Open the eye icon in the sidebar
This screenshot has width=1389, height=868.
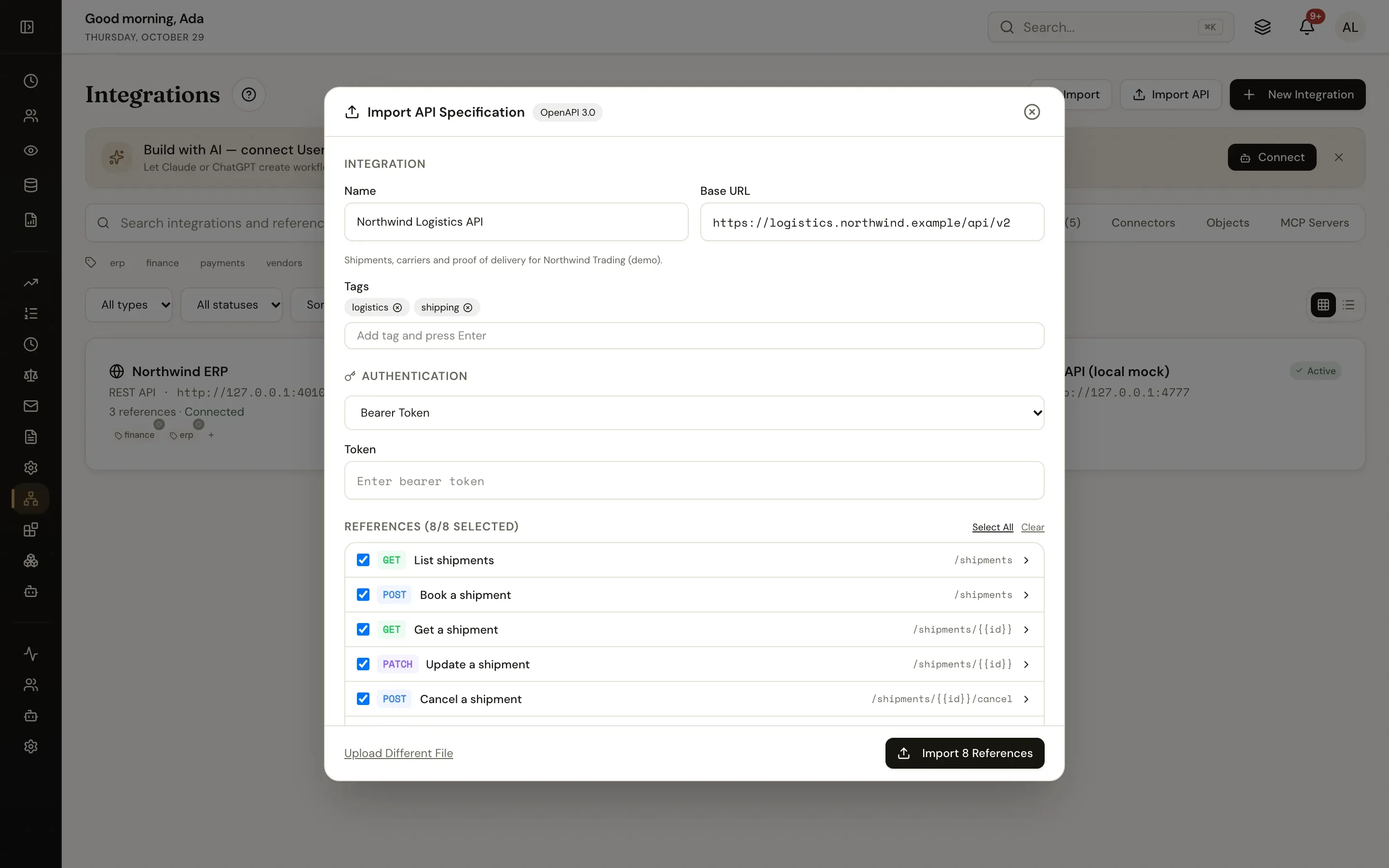pos(31,150)
